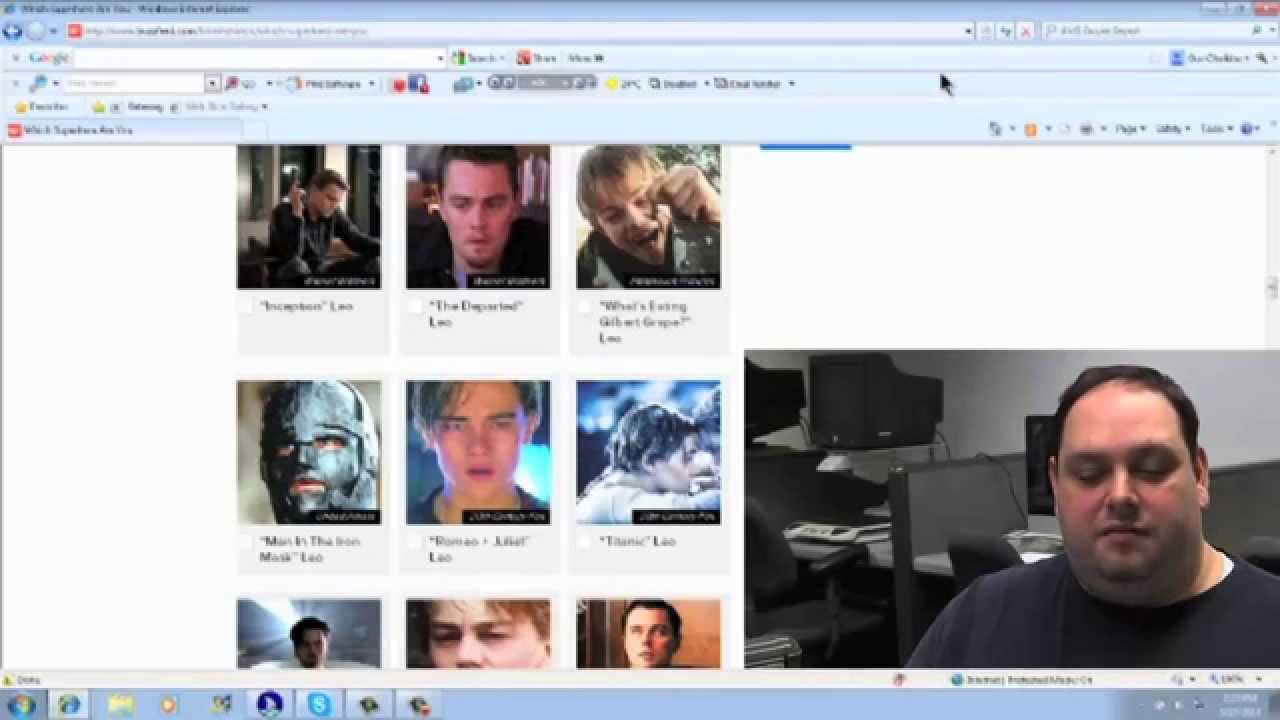The image size is (1280, 720).
Task: Click the Print icon on command bar
Action: pos(1086,129)
